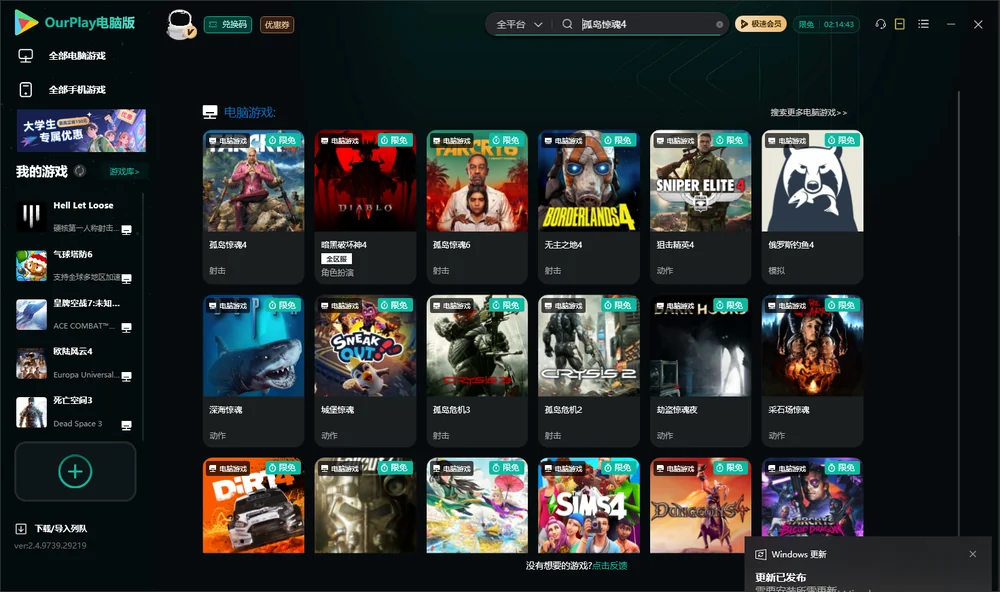Click the 限免 countdown timer badge

click(x=826, y=24)
